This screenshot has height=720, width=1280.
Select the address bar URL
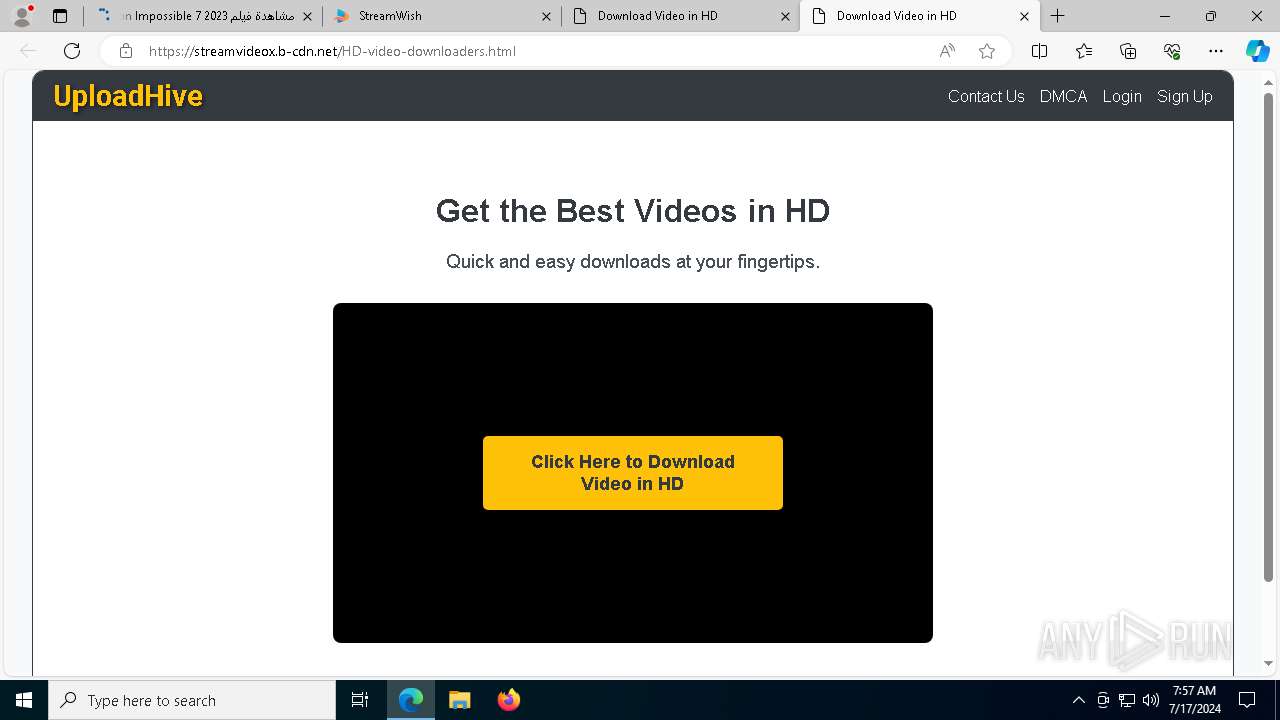[x=332, y=51]
